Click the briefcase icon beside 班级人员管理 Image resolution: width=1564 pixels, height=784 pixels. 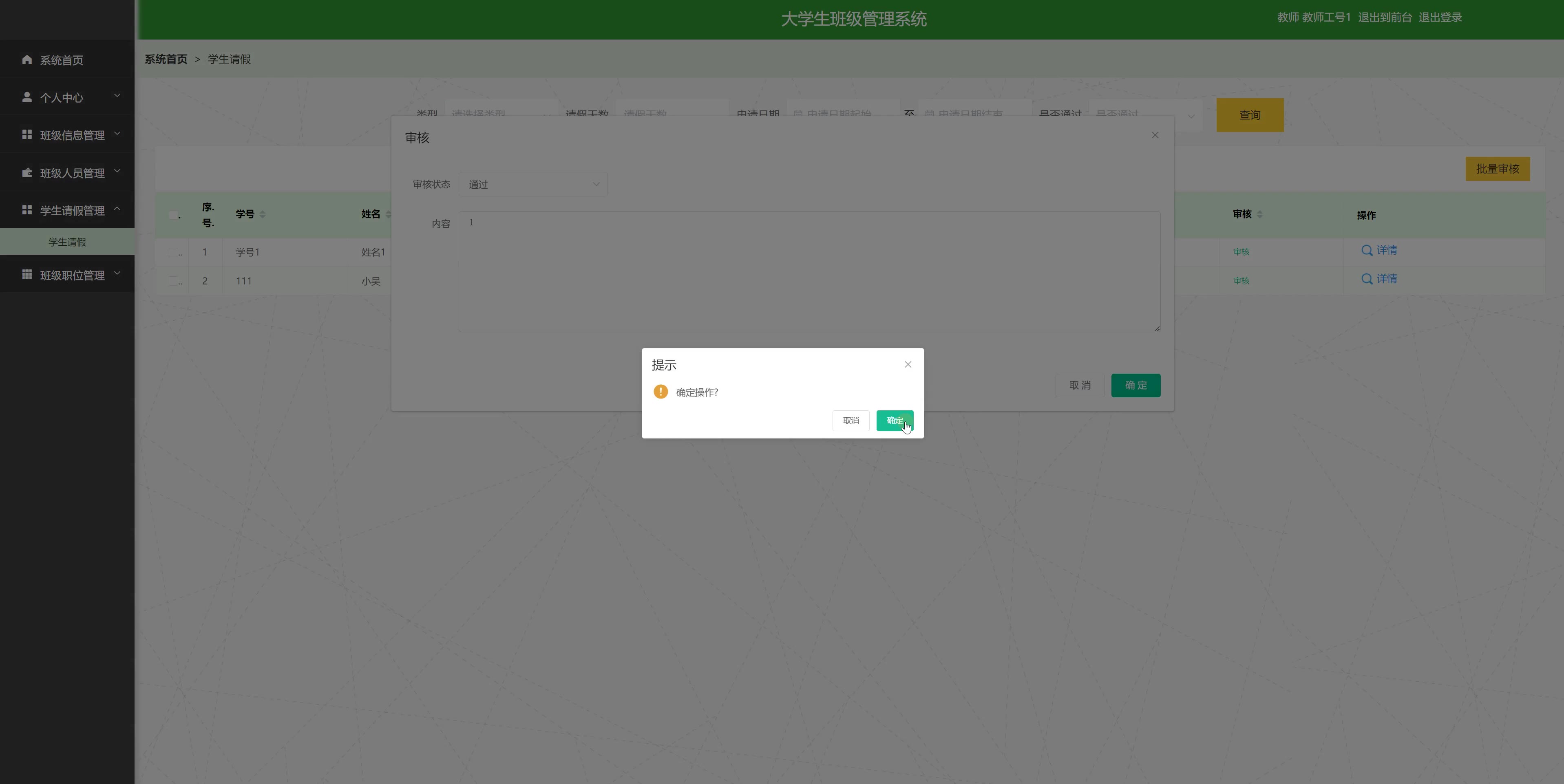[27, 173]
